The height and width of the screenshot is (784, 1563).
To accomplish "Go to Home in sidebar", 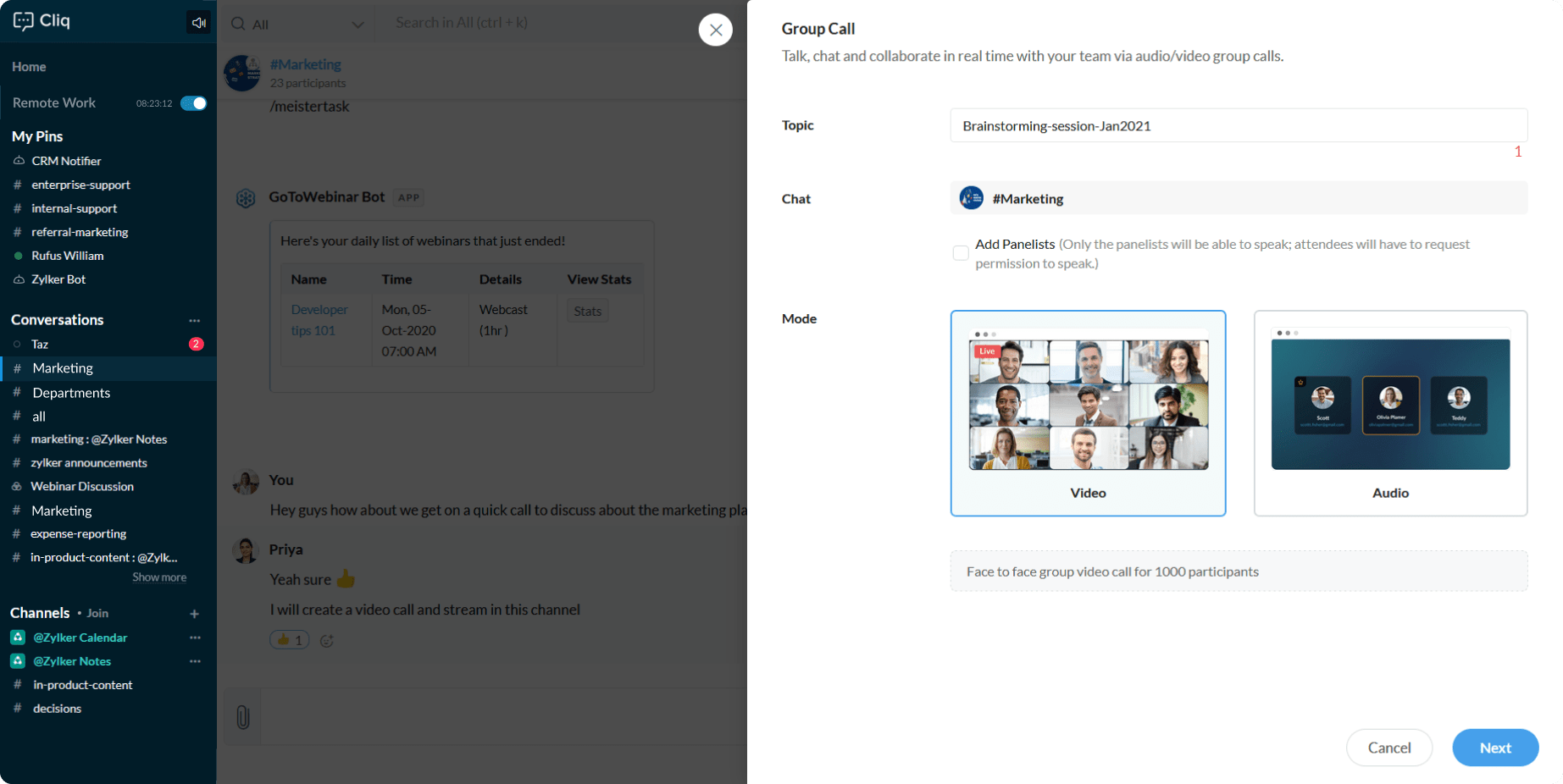I will pos(29,67).
